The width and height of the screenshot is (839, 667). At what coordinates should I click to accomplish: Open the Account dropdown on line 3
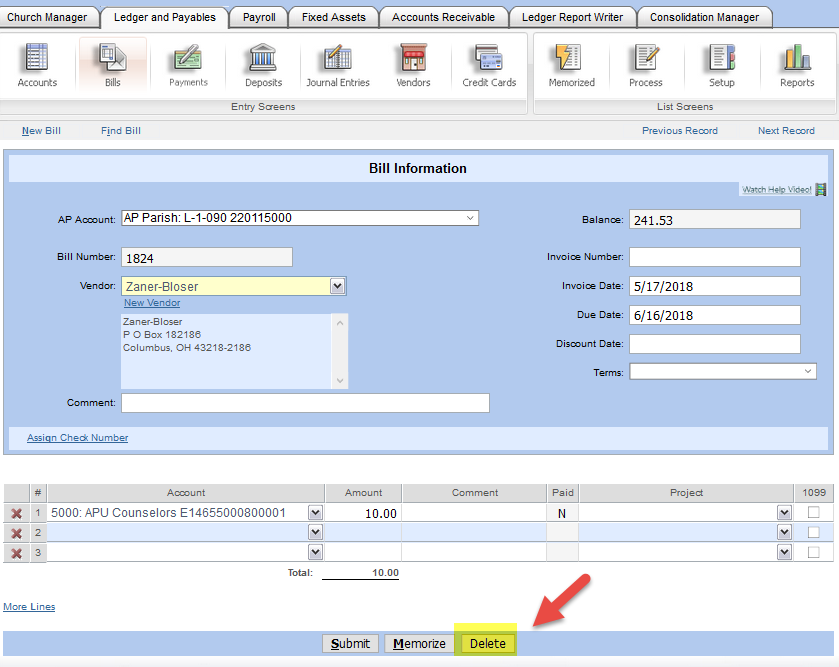point(315,552)
